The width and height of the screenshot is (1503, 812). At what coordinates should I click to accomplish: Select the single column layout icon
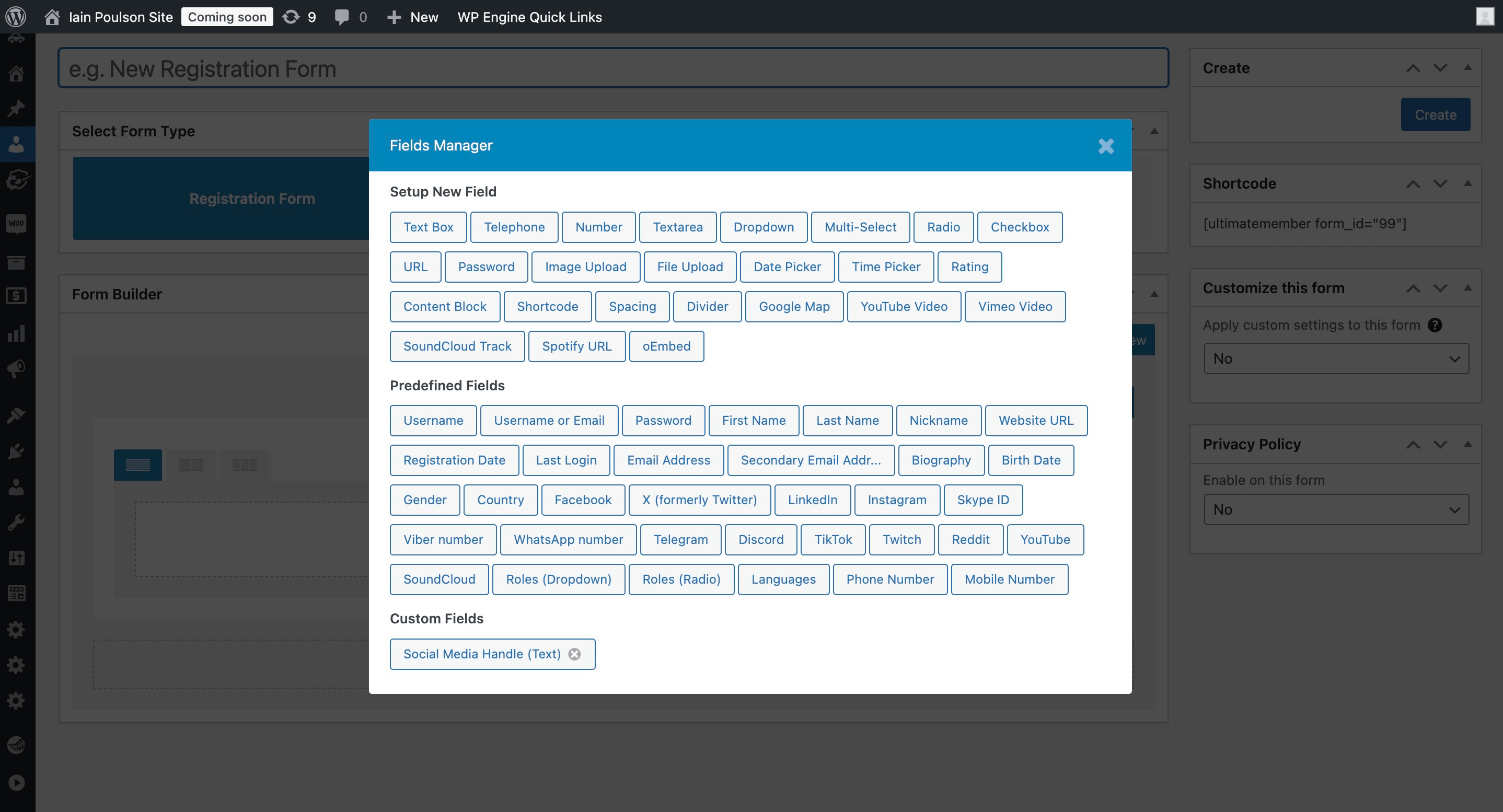[137, 465]
